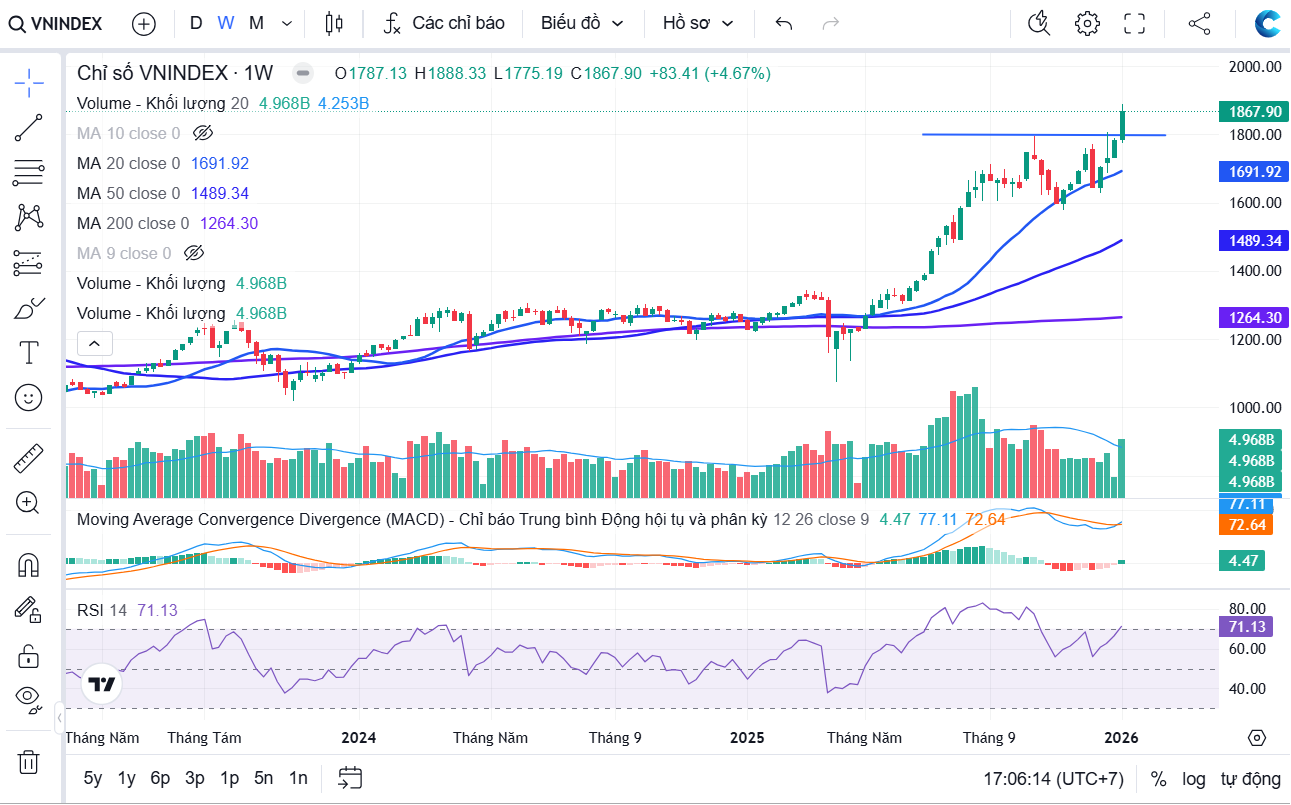The height and width of the screenshot is (805, 1291).
Task: Choose the text annotation tool
Action: [29, 352]
